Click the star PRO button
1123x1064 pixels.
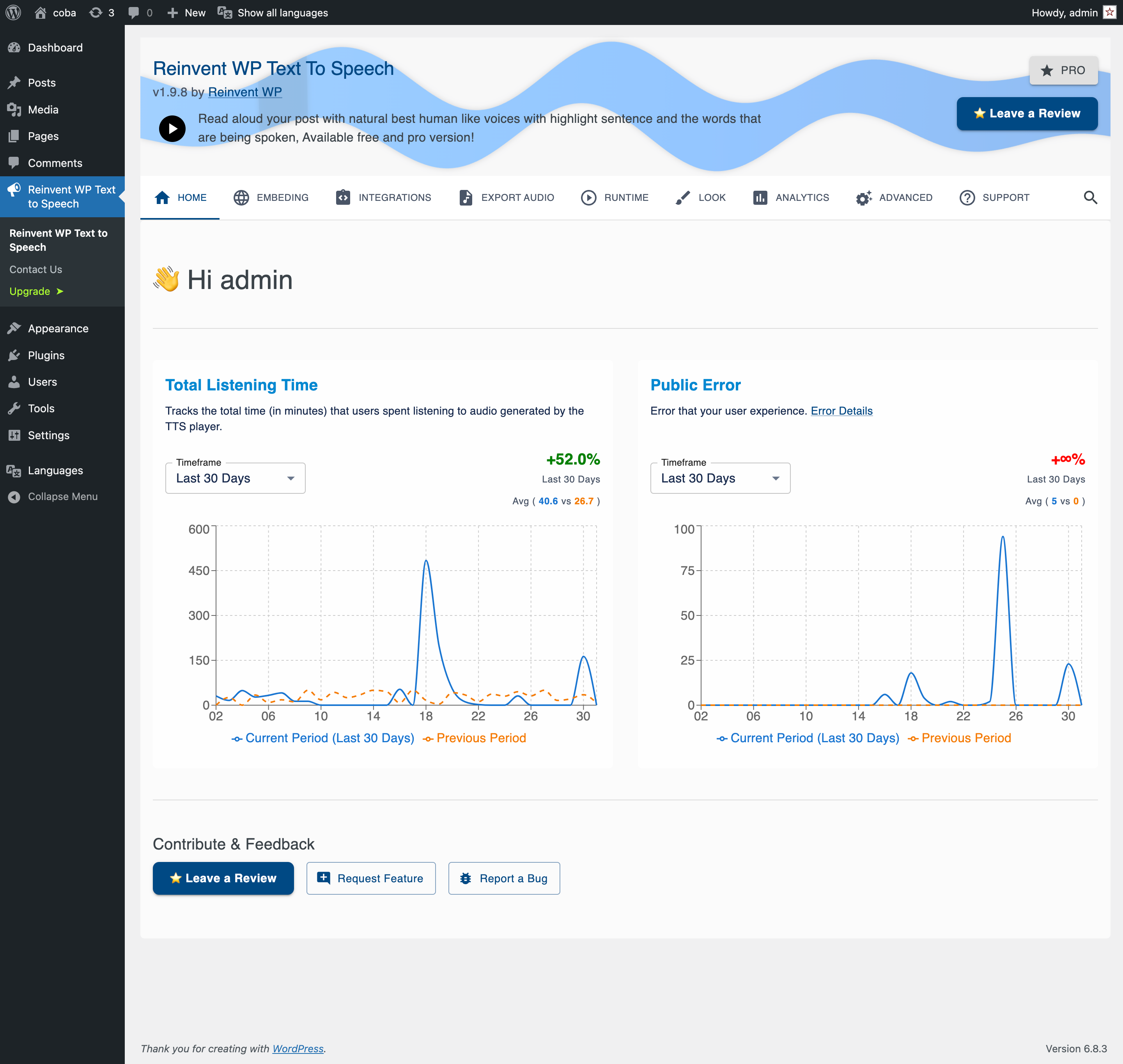pyautogui.click(x=1063, y=70)
